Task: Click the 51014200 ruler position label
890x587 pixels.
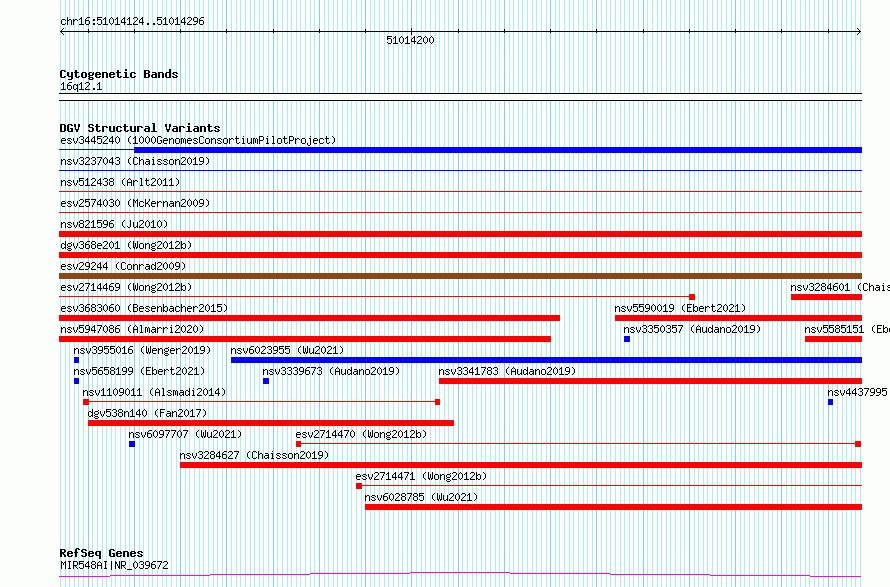Action: point(410,40)
